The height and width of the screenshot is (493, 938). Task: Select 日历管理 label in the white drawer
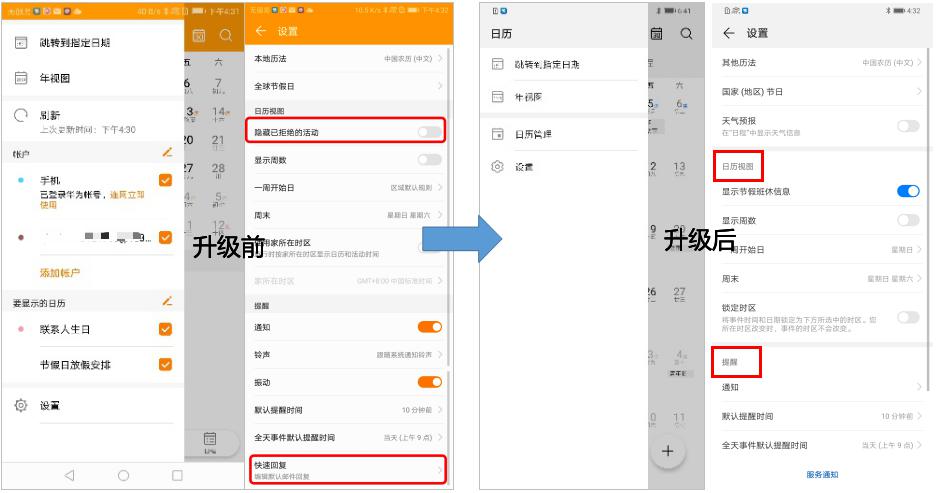pyautogui.click(x=533, y=134)
